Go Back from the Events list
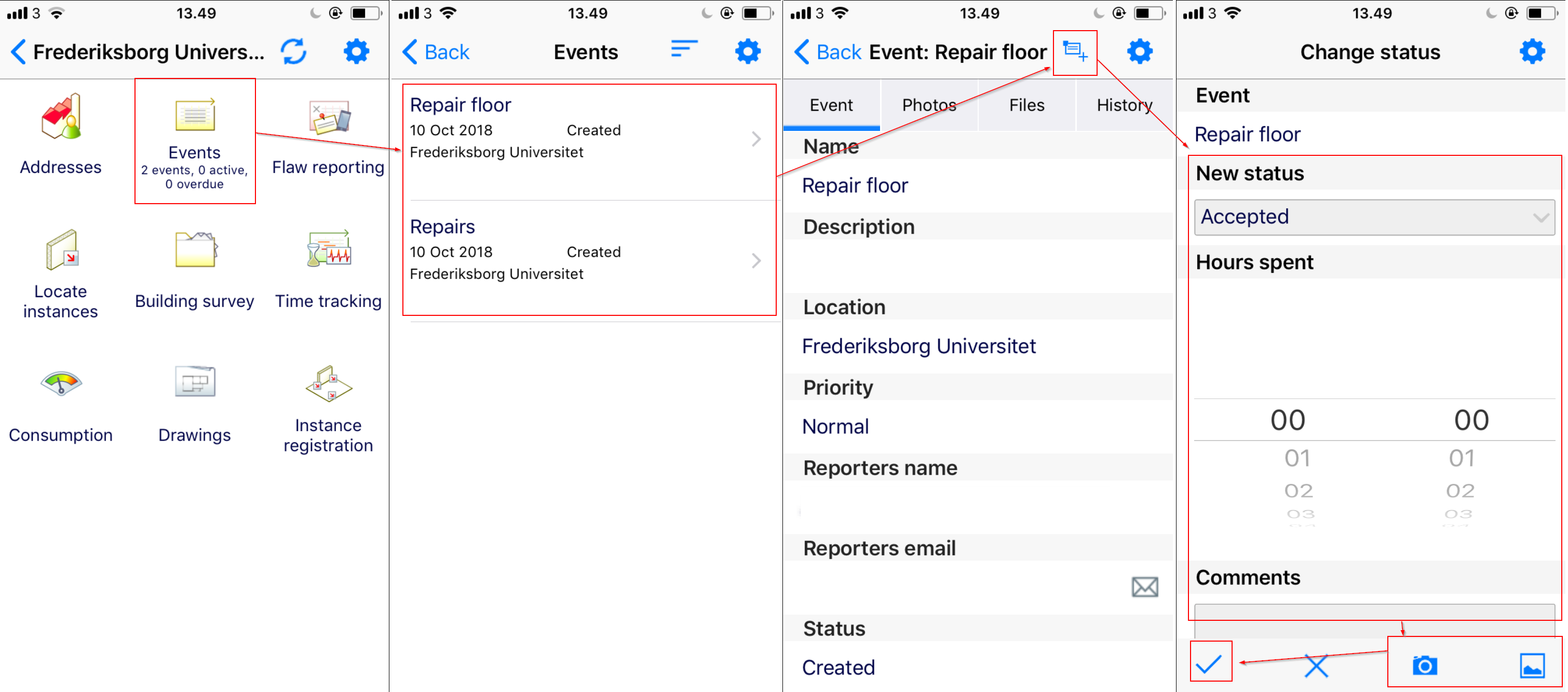 (437, 52)
